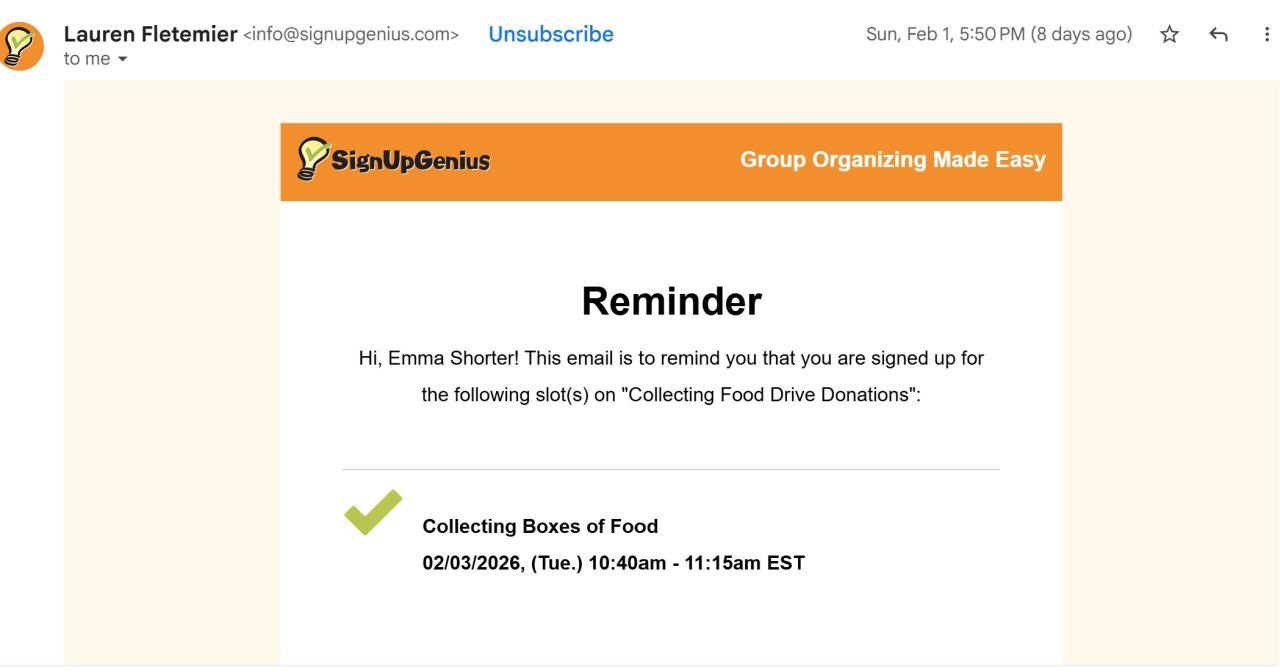The height and width of the screenshot is (672, 1280).
Task: Click the "to me" recipient text
Action: click(87, 59)
